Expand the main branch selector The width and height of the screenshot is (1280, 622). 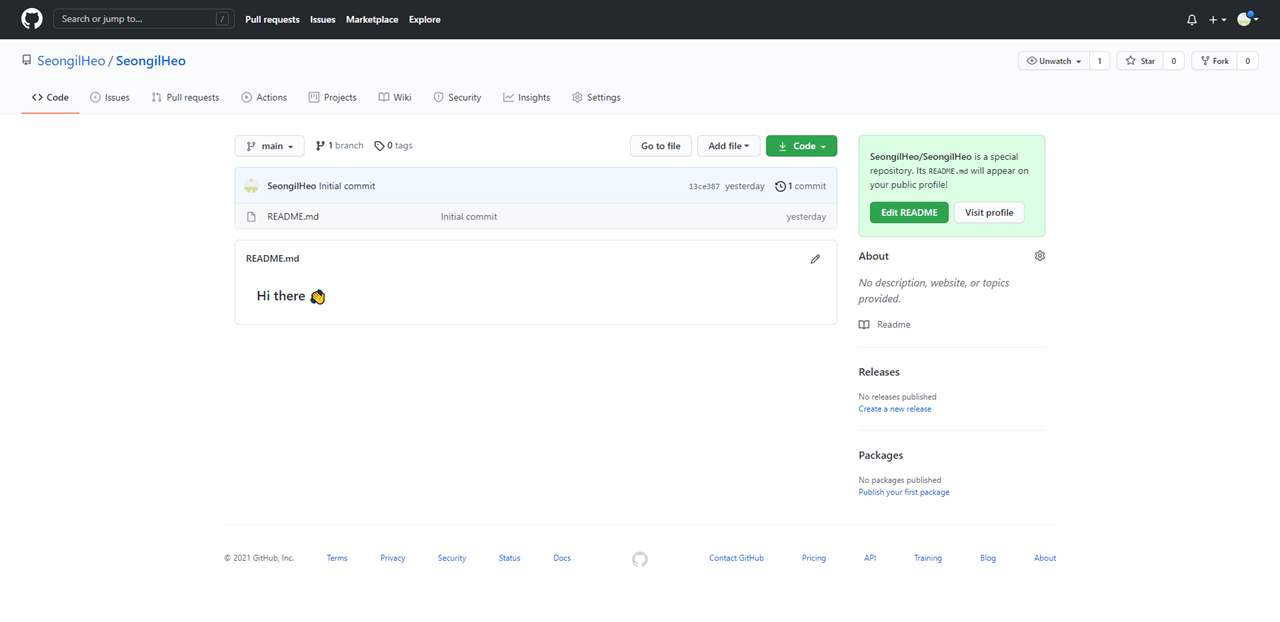click(x=270, y=146)
